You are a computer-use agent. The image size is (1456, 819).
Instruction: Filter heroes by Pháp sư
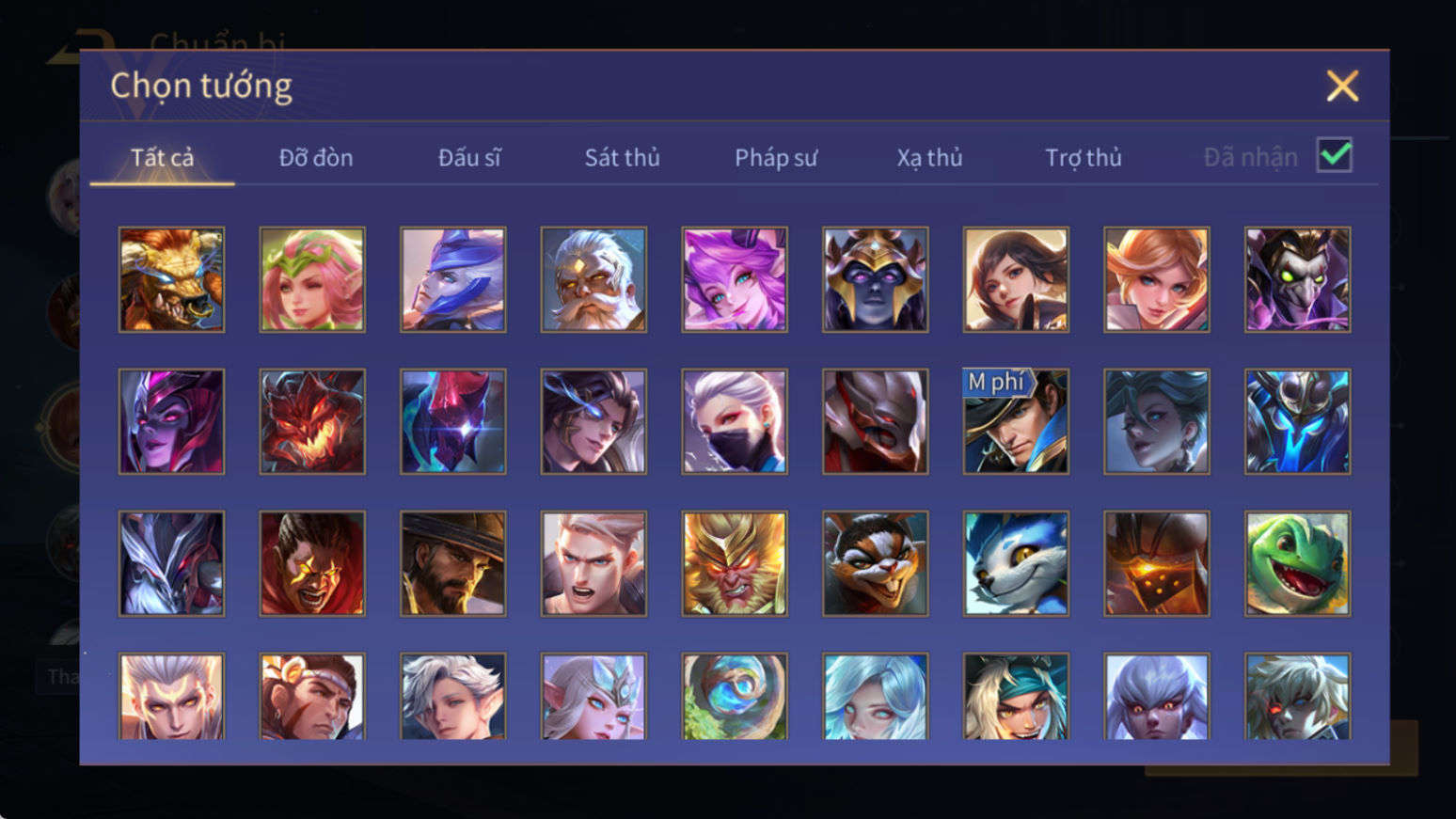coord(776,157)
